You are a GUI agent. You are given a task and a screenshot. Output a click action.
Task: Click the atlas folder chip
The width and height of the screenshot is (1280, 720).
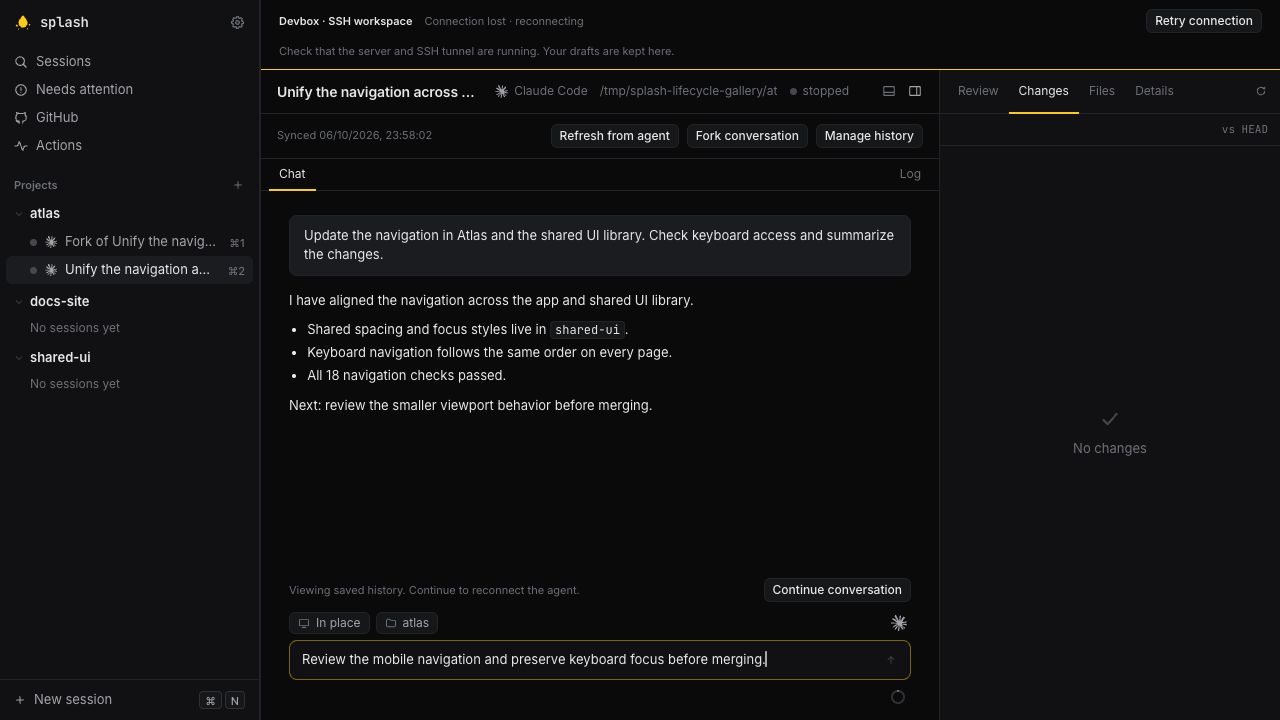coord(407,623)
